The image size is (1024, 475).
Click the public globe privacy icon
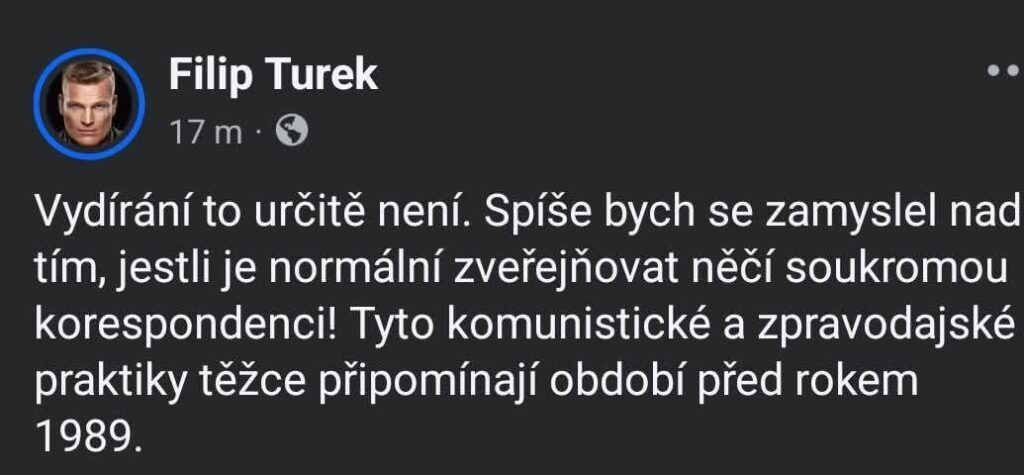pos(291,131)
